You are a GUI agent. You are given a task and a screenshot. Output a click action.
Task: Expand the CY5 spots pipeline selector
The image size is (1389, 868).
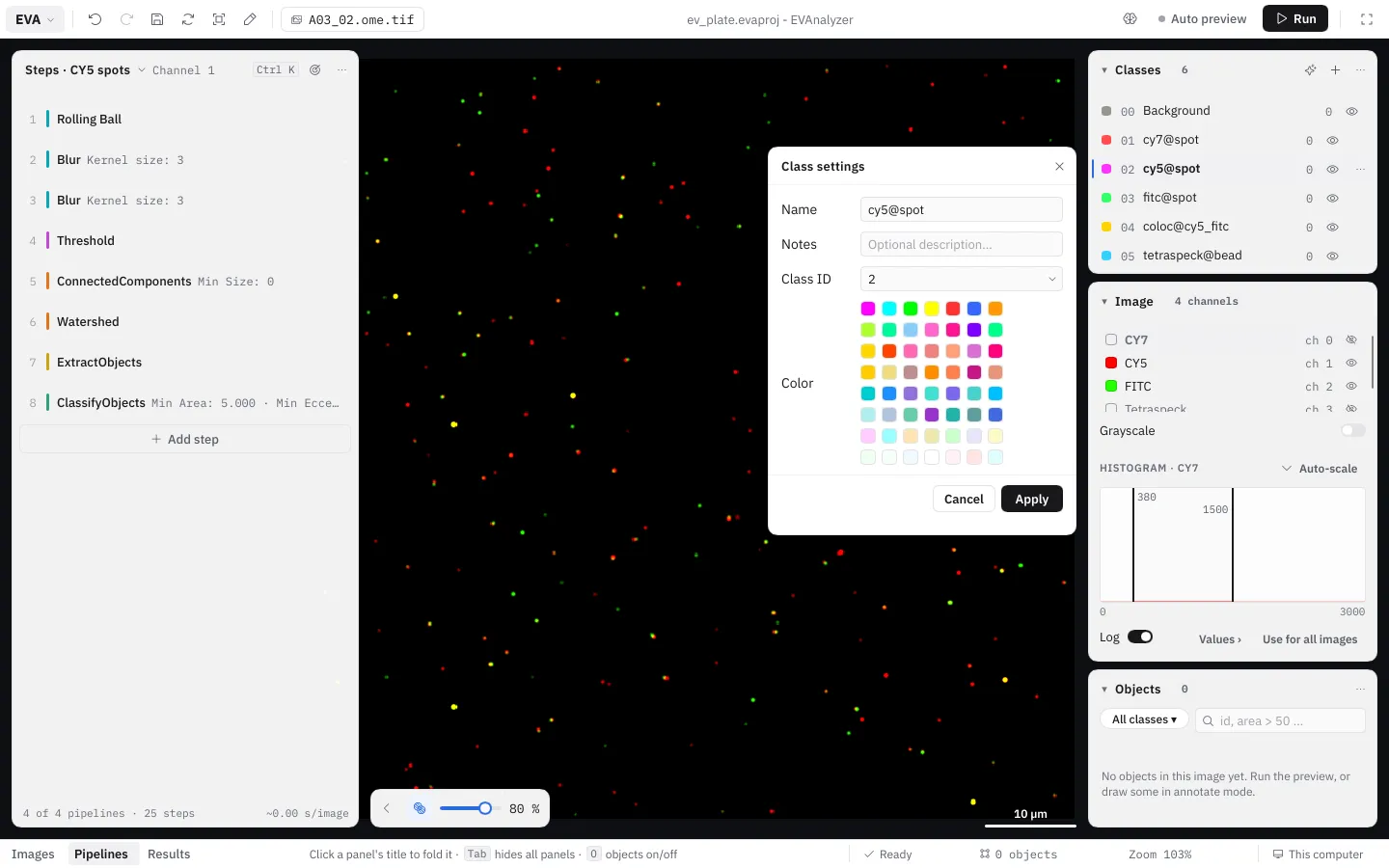85,69
